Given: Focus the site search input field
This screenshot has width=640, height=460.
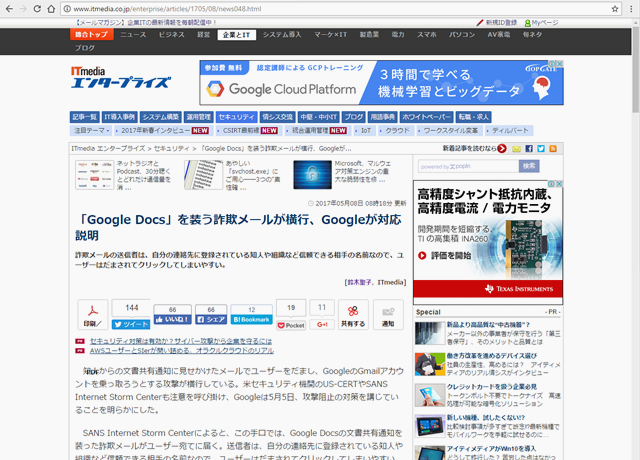Looking at the screenshot, I should coord(467,166).
